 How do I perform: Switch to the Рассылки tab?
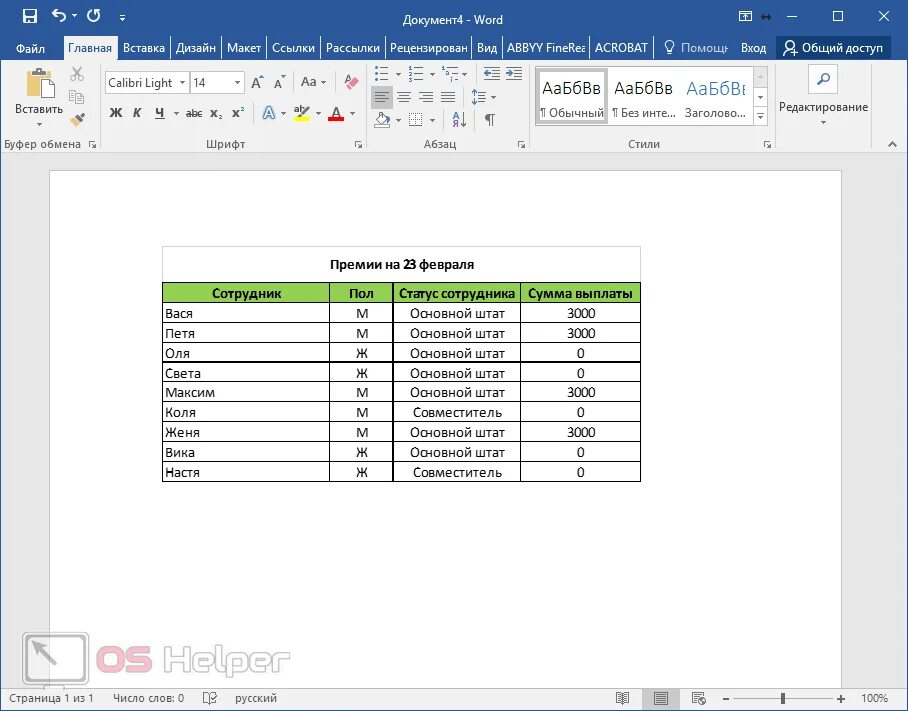[x=352, y=48]
